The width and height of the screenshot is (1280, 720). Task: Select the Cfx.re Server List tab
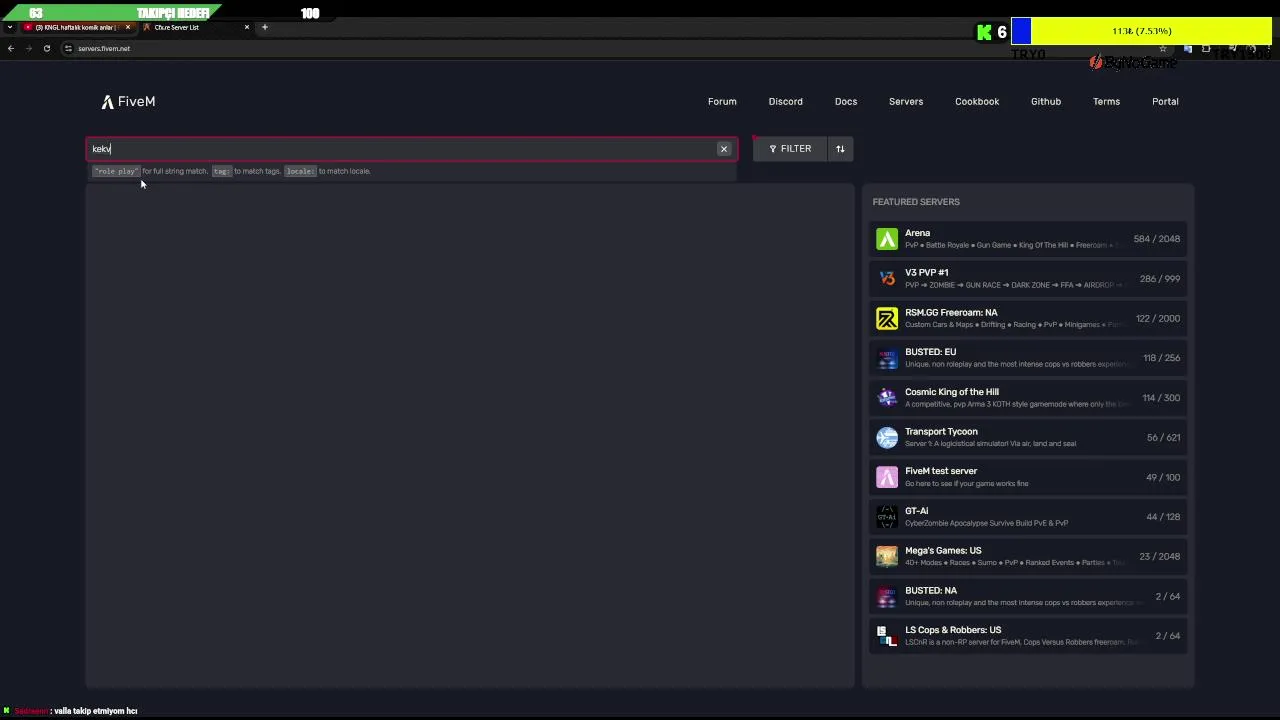[x=197, y=27]
